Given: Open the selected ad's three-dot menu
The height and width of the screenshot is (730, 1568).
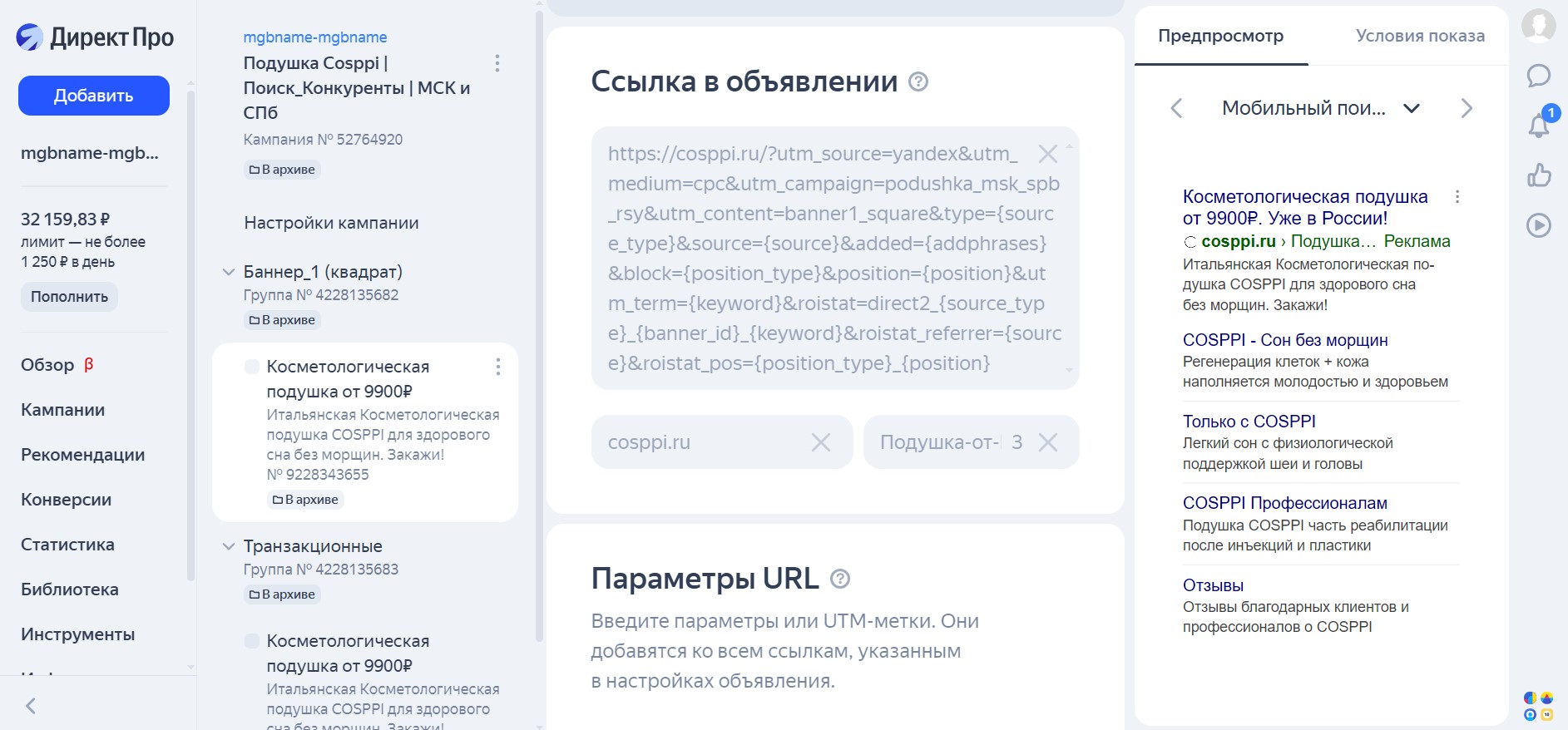Looking at the screenshot, I should 498,367.
